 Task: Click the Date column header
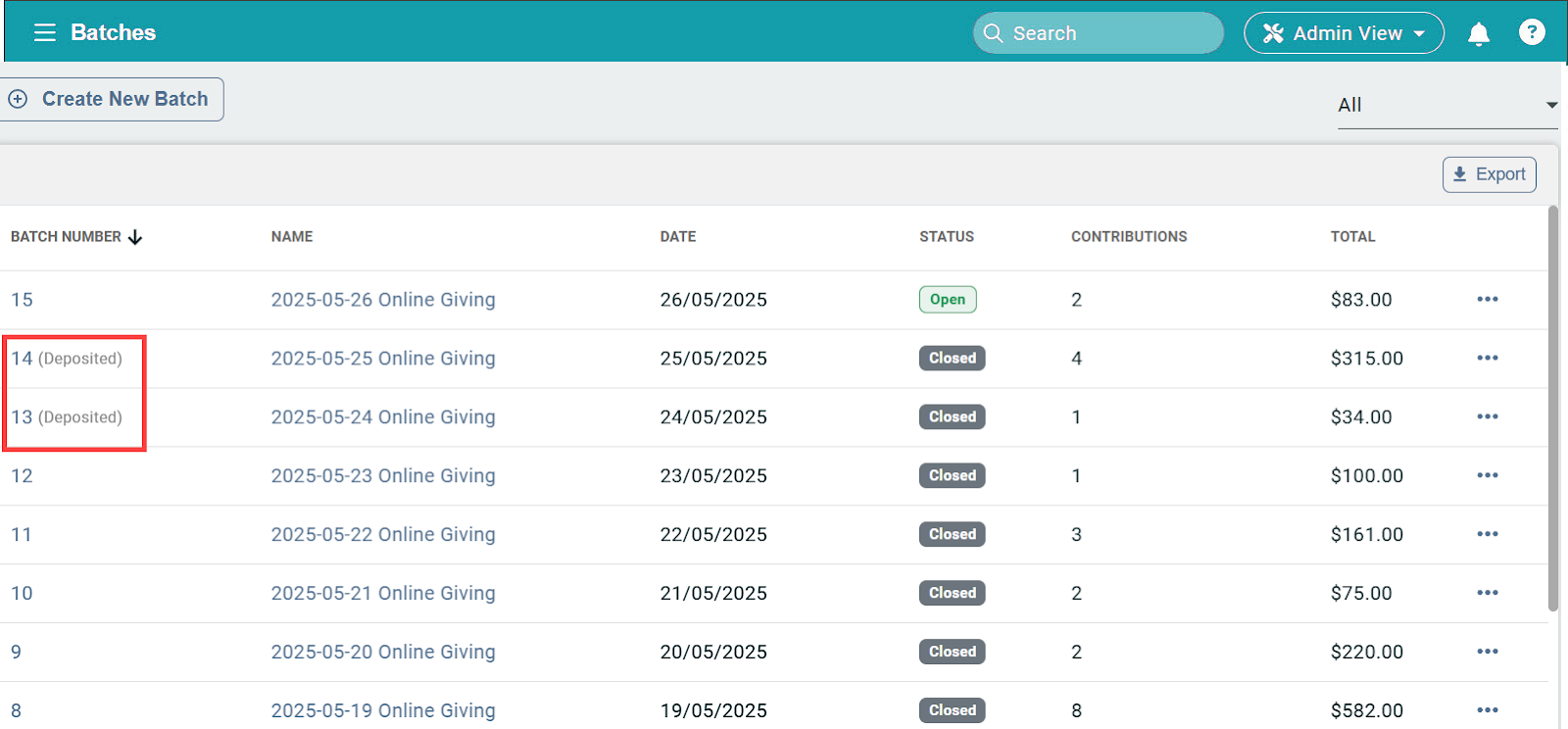(x=678, y=237)
